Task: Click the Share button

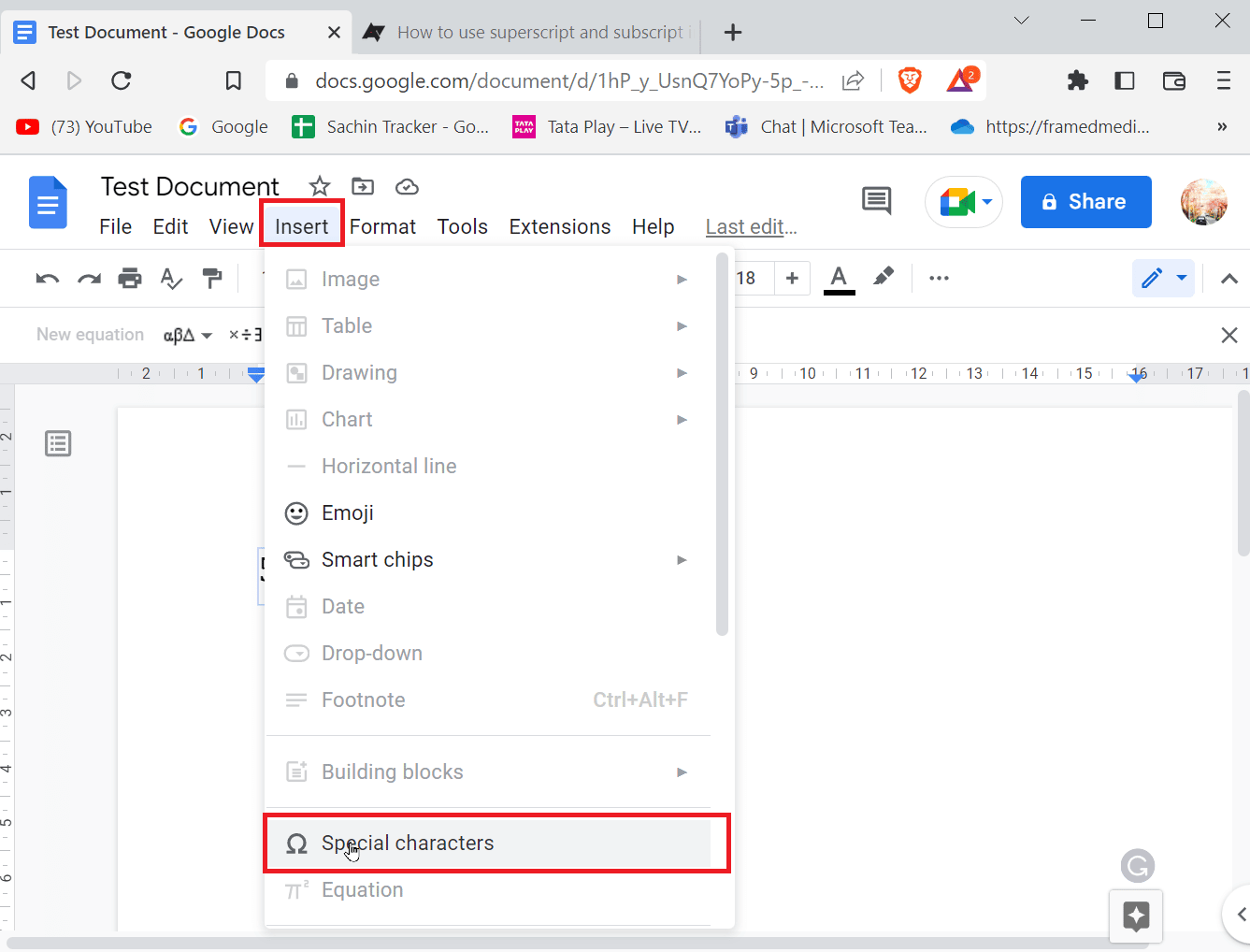Action: click(x=1085, y=202)
